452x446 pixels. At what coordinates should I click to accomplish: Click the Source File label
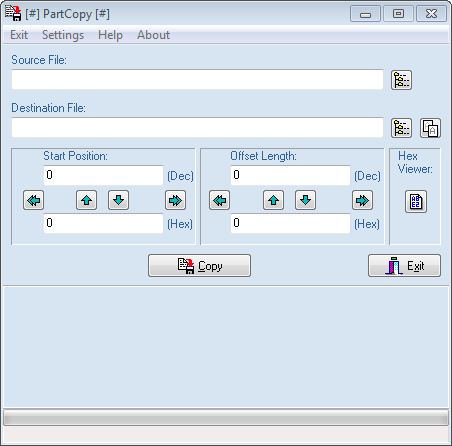[39, 60]
